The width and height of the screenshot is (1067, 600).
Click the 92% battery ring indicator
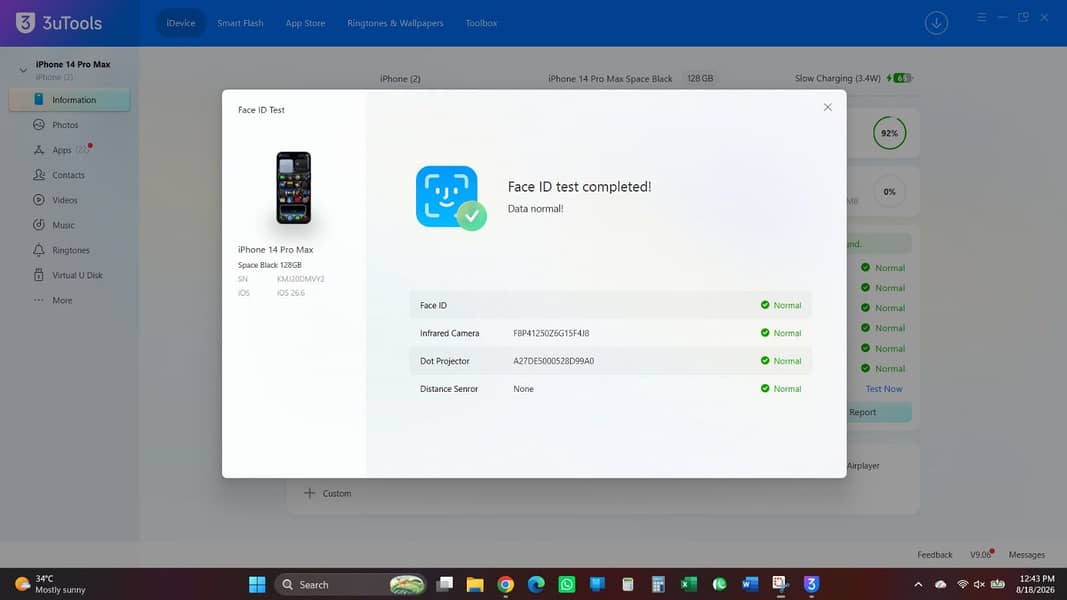(x=889, y=133)
